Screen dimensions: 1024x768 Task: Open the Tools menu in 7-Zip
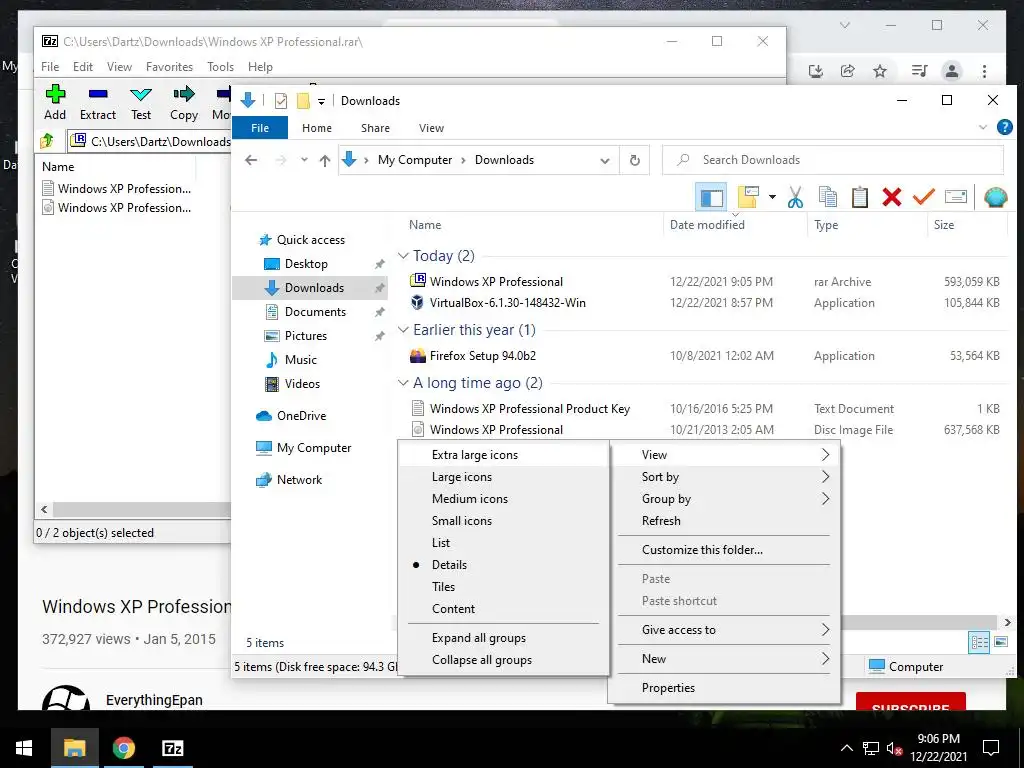[x=220, y=67]
